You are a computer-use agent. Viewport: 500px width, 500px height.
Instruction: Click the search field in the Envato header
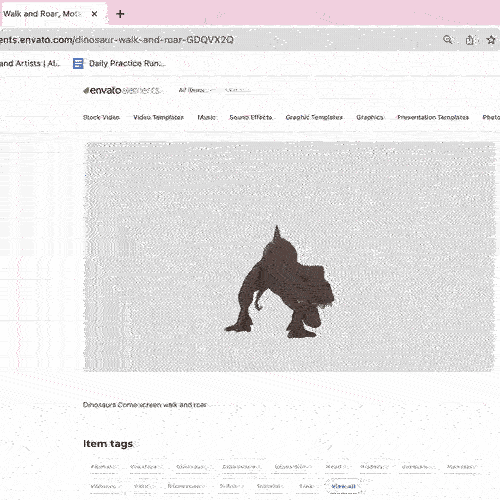[238, 90]
